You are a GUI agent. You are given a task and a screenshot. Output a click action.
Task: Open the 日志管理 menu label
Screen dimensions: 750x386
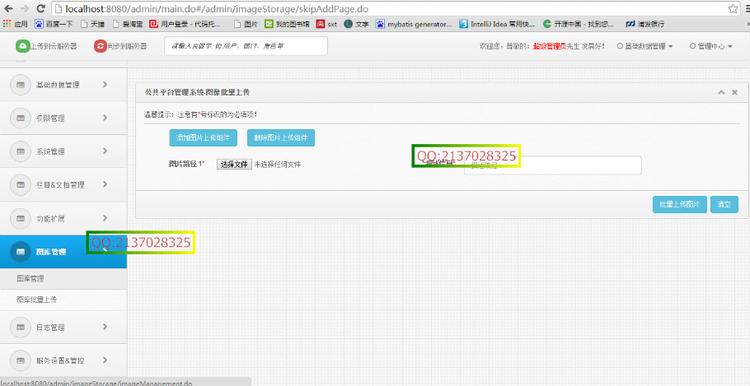click(x=50, y=328)
